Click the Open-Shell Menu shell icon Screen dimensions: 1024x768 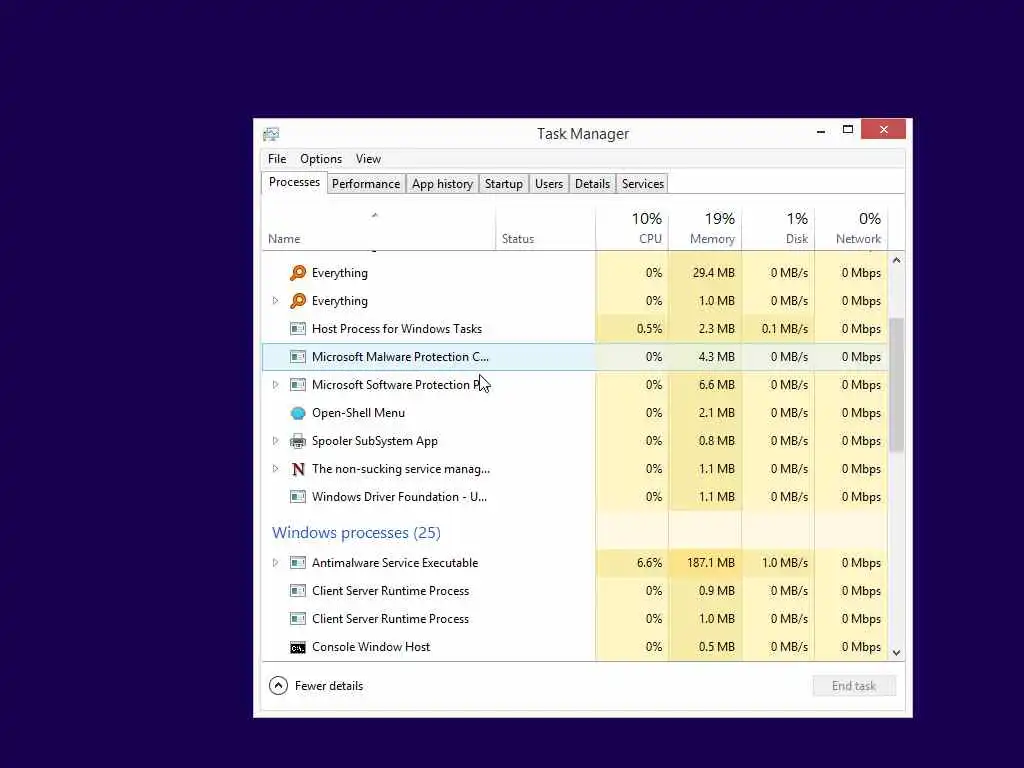(298, 413)
